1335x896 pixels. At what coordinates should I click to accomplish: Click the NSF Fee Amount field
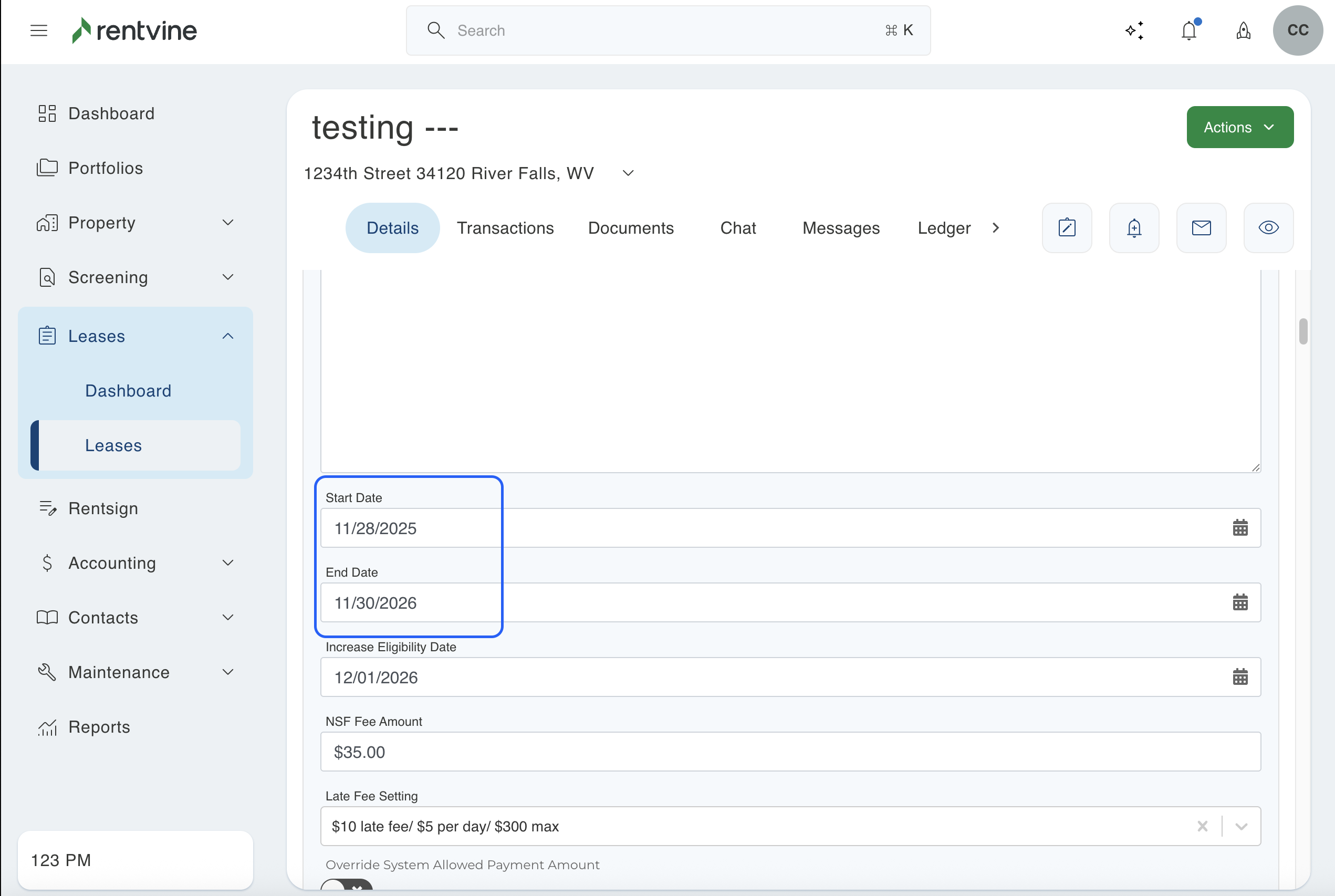[x=790, y=752]
